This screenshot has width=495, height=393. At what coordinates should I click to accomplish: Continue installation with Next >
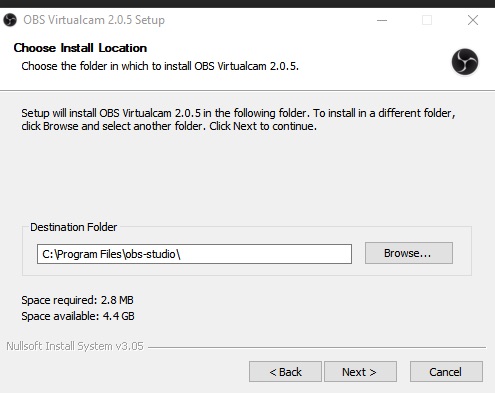[x=360, y=372]
